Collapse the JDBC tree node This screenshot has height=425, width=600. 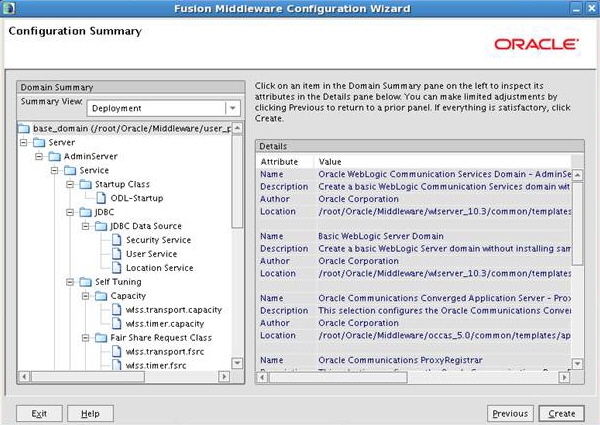coord(69,212)
